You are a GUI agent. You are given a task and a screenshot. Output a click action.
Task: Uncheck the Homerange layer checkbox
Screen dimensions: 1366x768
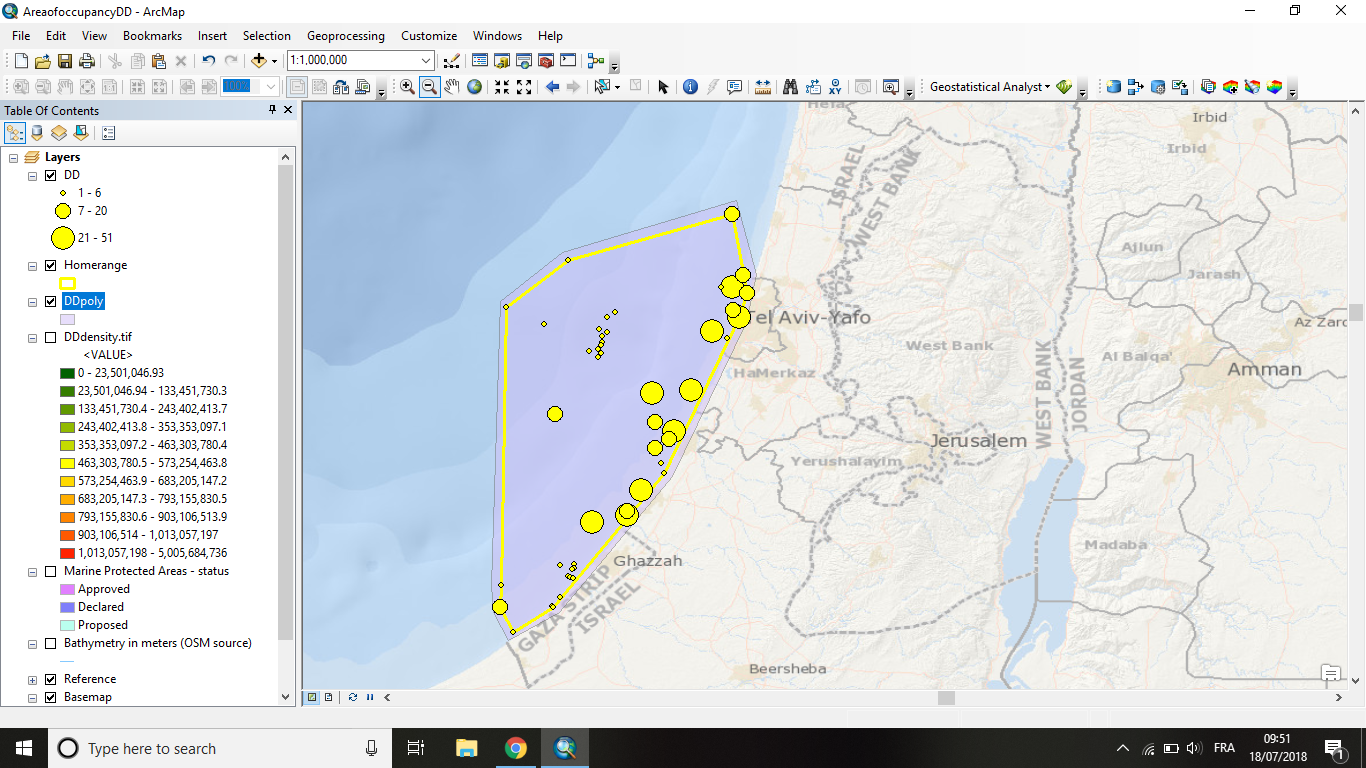pos(51,265)
